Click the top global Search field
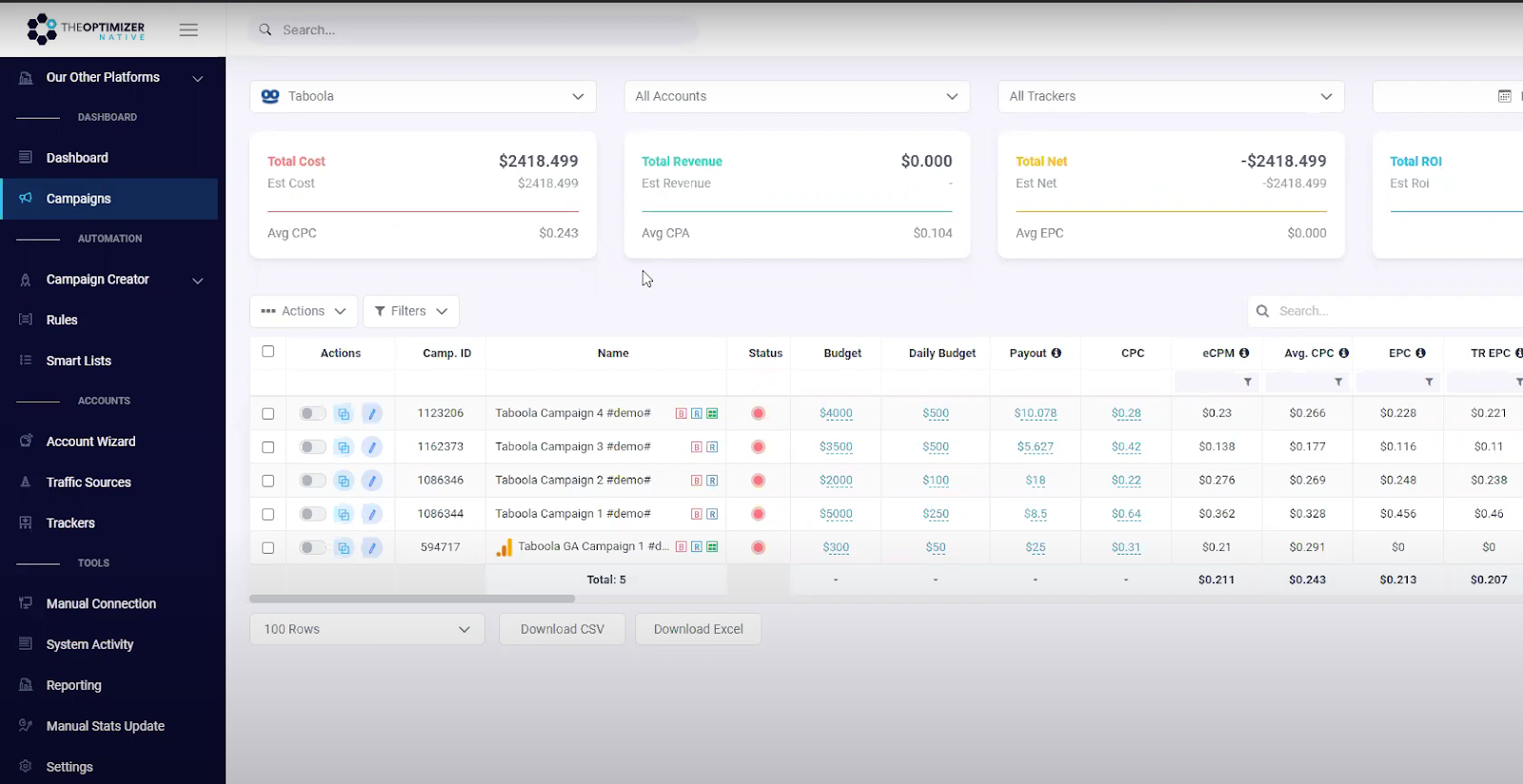Viewport: 1523px width, 784px height. pos(473,29)
